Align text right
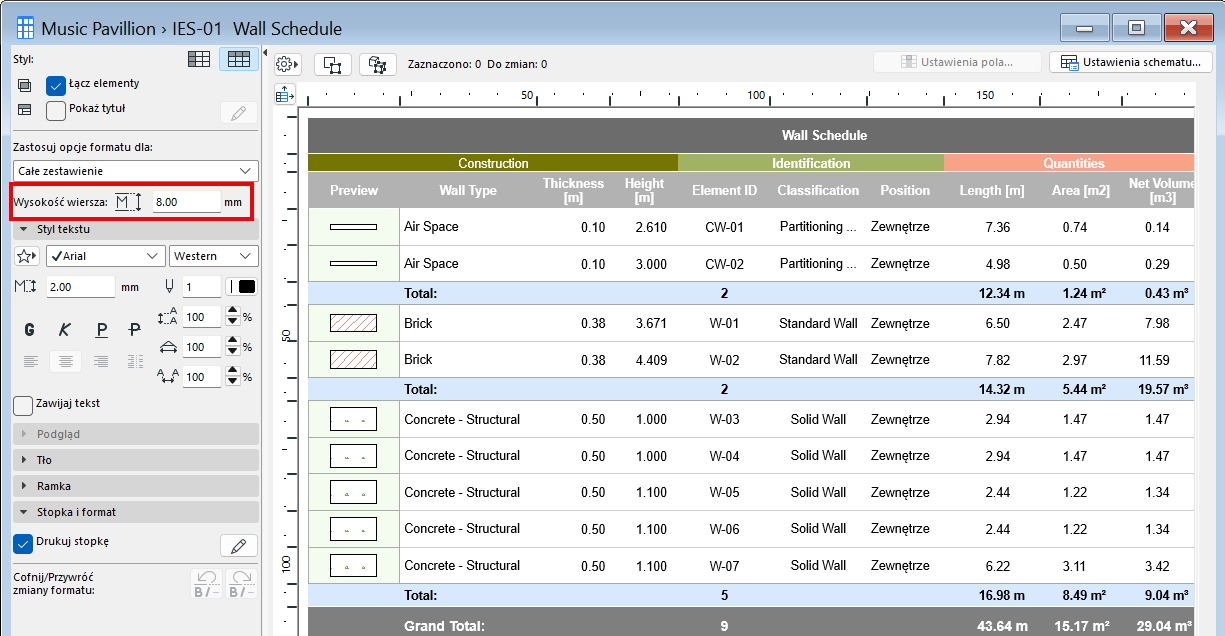The width and height of the screenshot is (1225, 636). (x=100, y=361)
